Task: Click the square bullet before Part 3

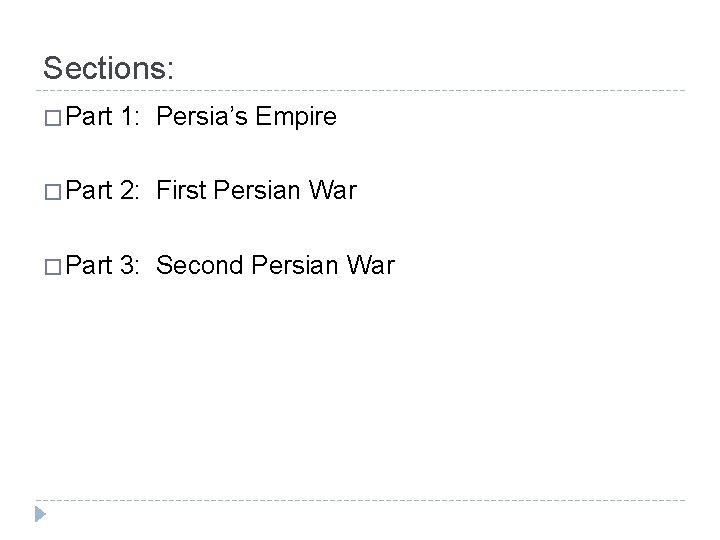Action: (52, 266)
